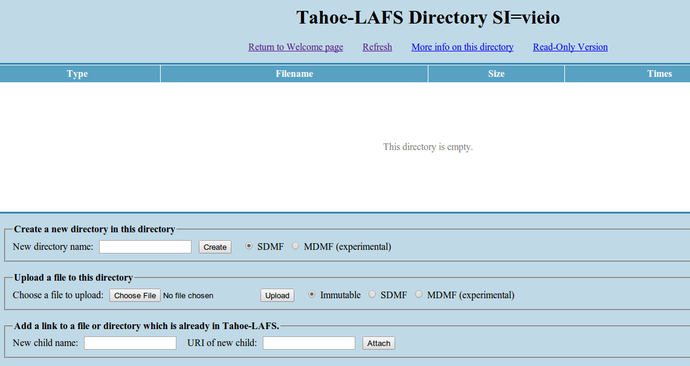Click the Attach button
The height and width of the screenshot is (366, 690).
coord(378,343)
